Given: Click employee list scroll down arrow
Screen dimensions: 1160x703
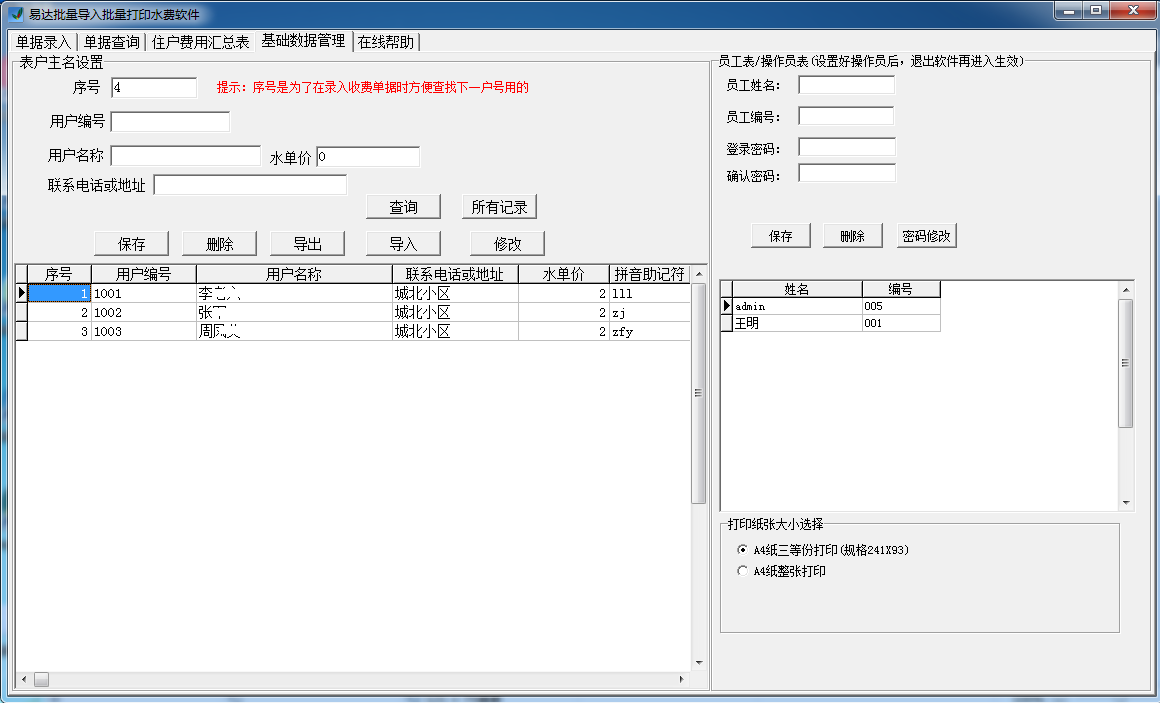Looking at the screenshot, I should pos(1126,502).
